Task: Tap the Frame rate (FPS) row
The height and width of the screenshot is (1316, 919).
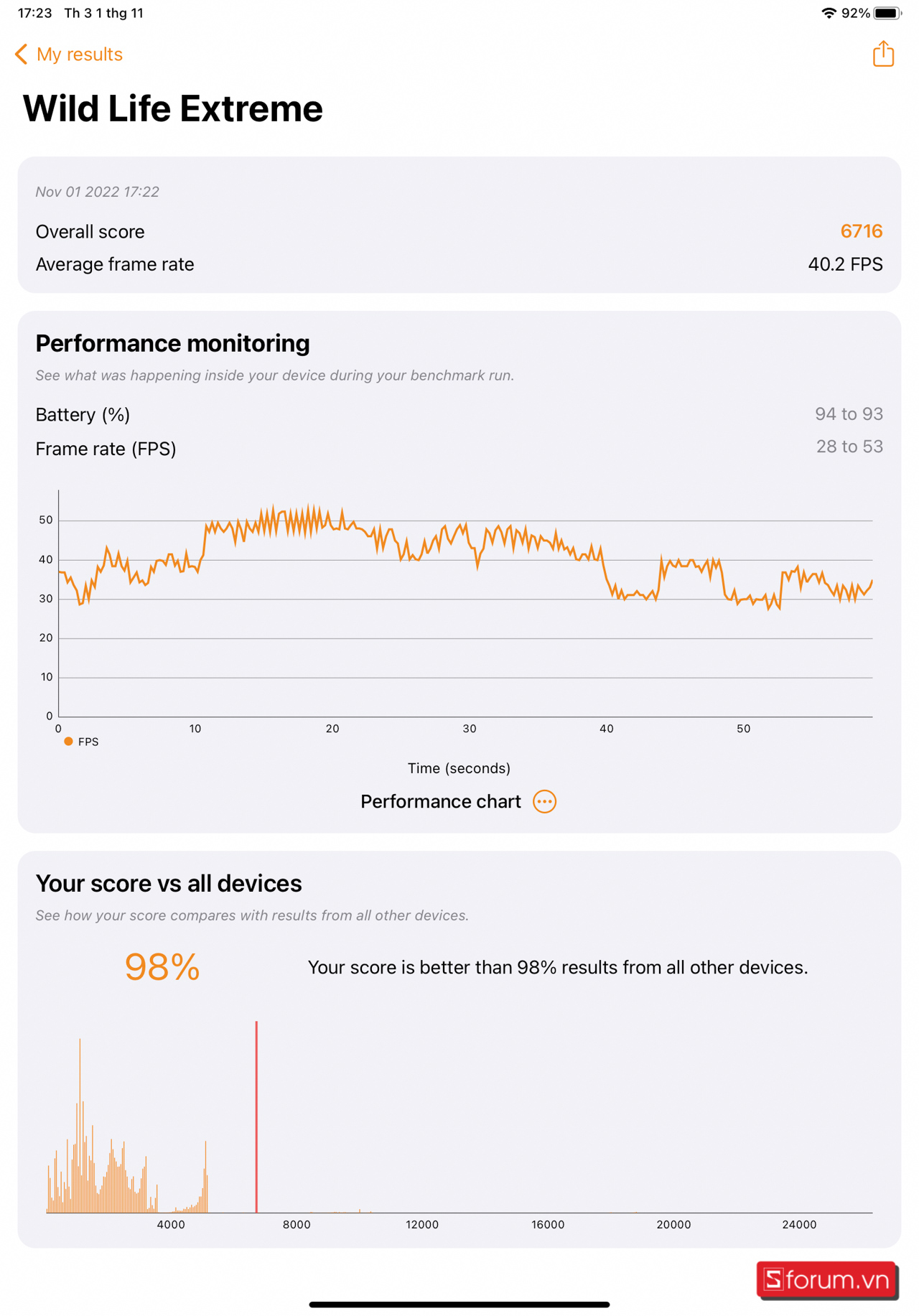Action: 459,448
